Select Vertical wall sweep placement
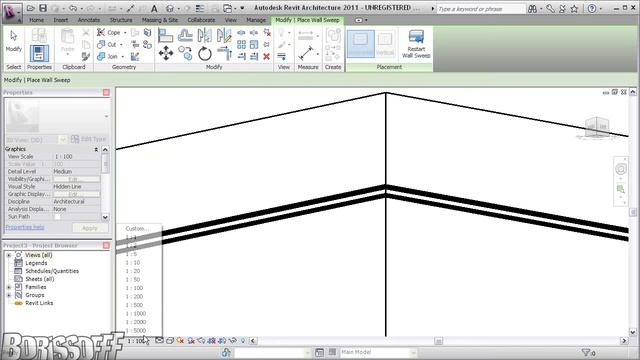This screenshot has width=640, height=360. (x=385, y=44)
